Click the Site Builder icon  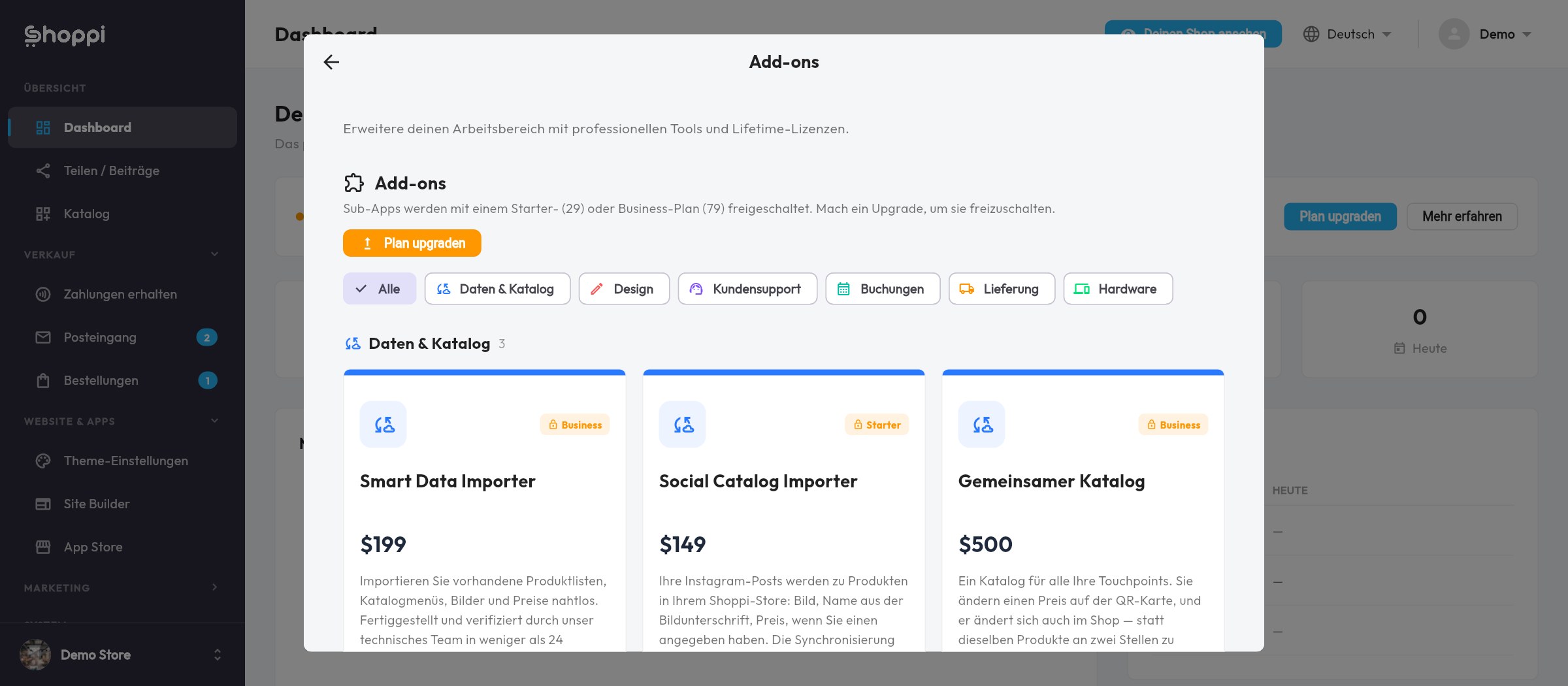43,504
